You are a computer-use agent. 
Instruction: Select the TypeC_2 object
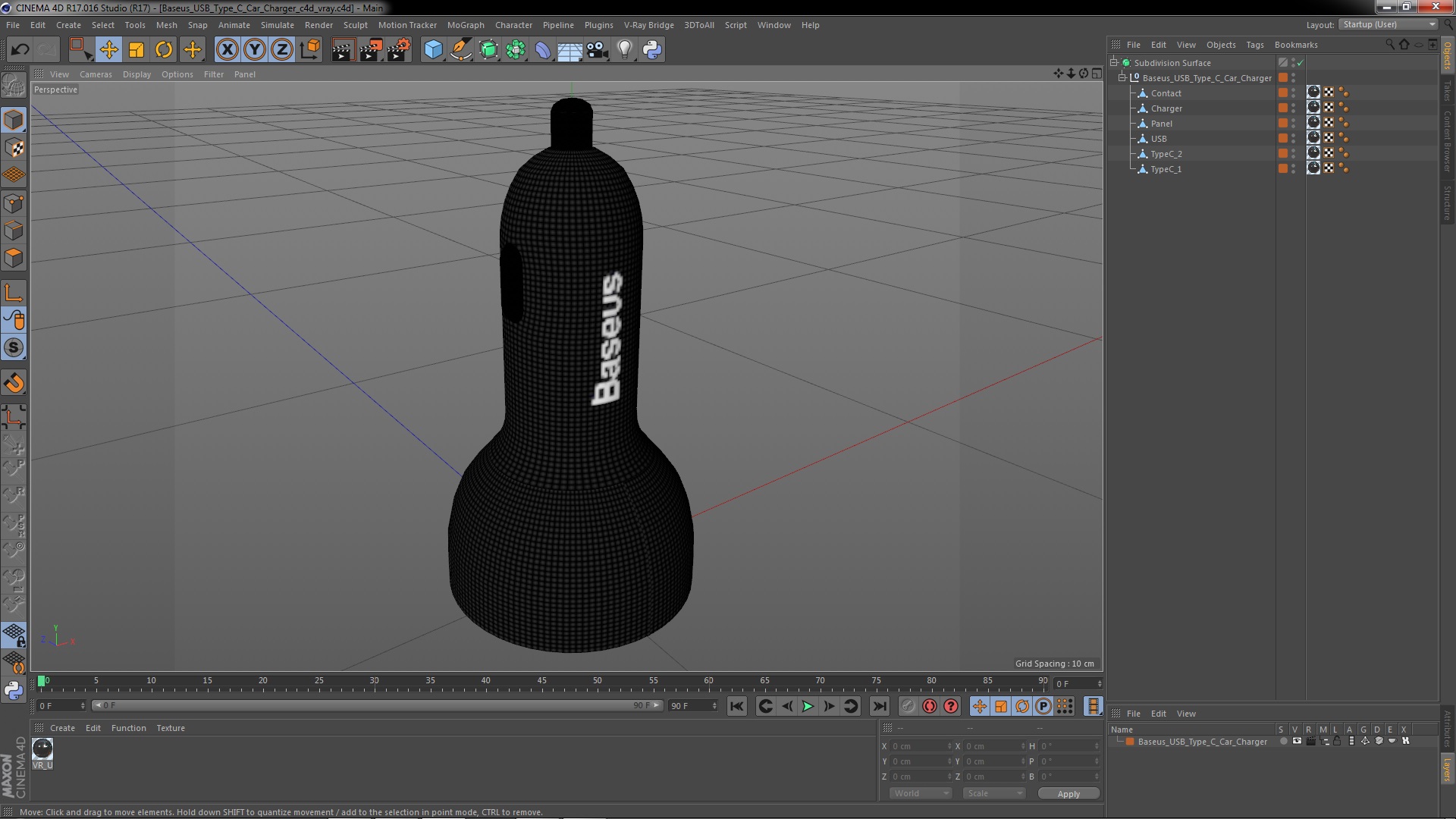(1166, 154)
